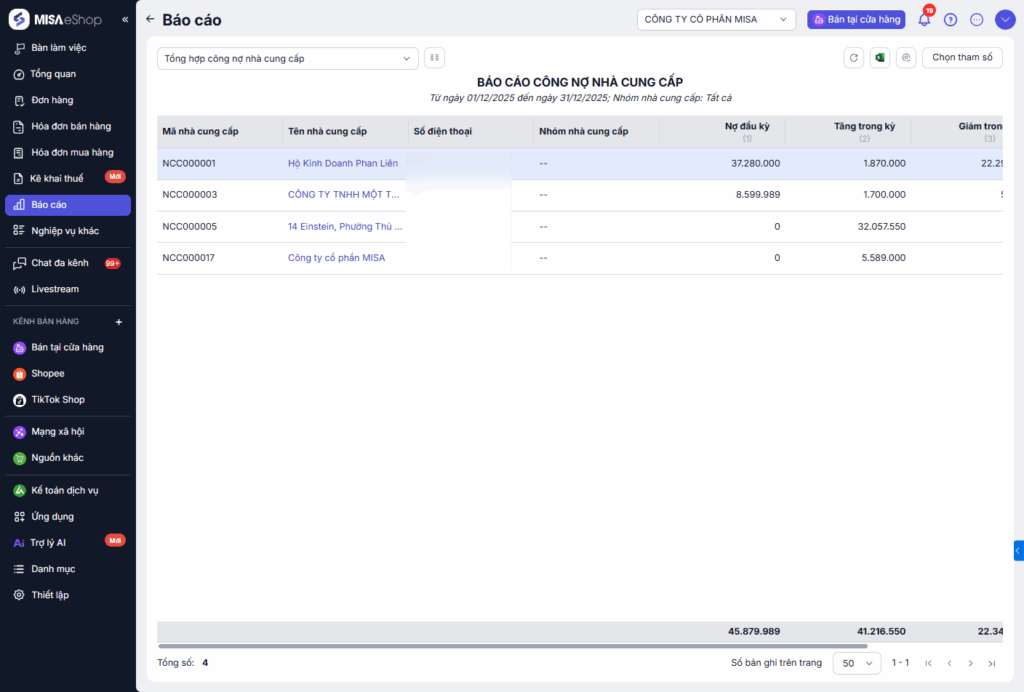Open the help question mark icon

(x=950, y=19)
